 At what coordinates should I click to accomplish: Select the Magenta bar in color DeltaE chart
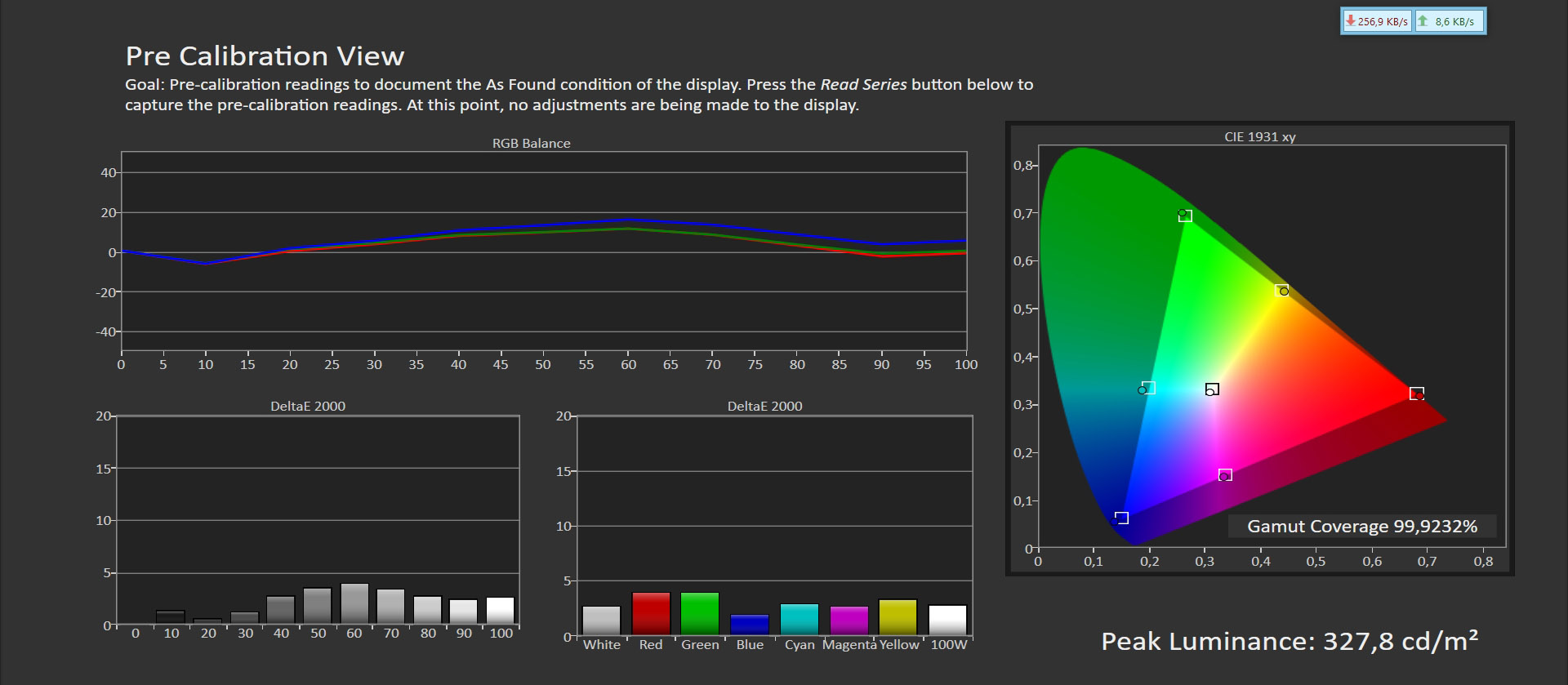[x=849, y=621]
